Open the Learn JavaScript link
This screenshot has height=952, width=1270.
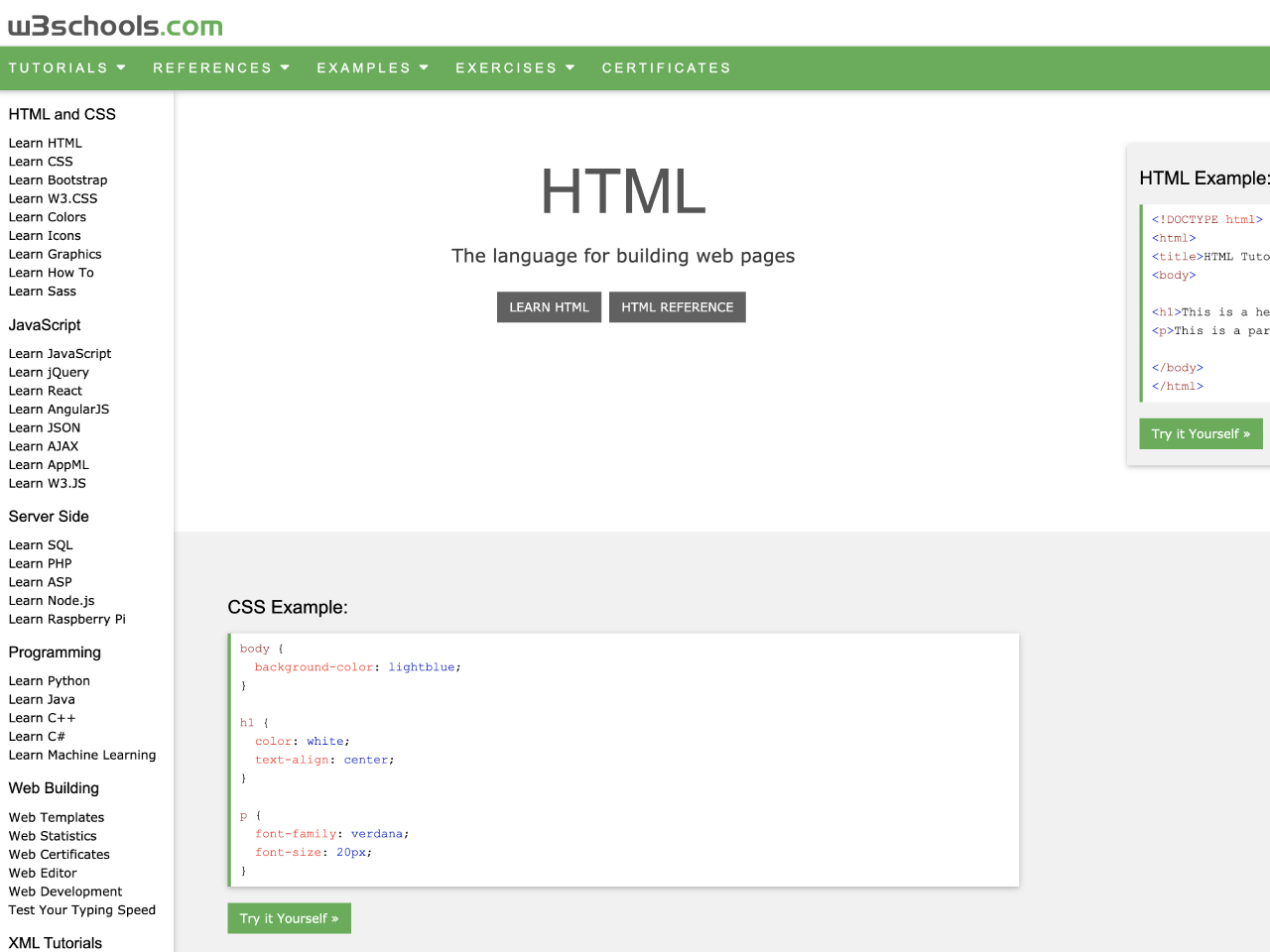(60, 354)
